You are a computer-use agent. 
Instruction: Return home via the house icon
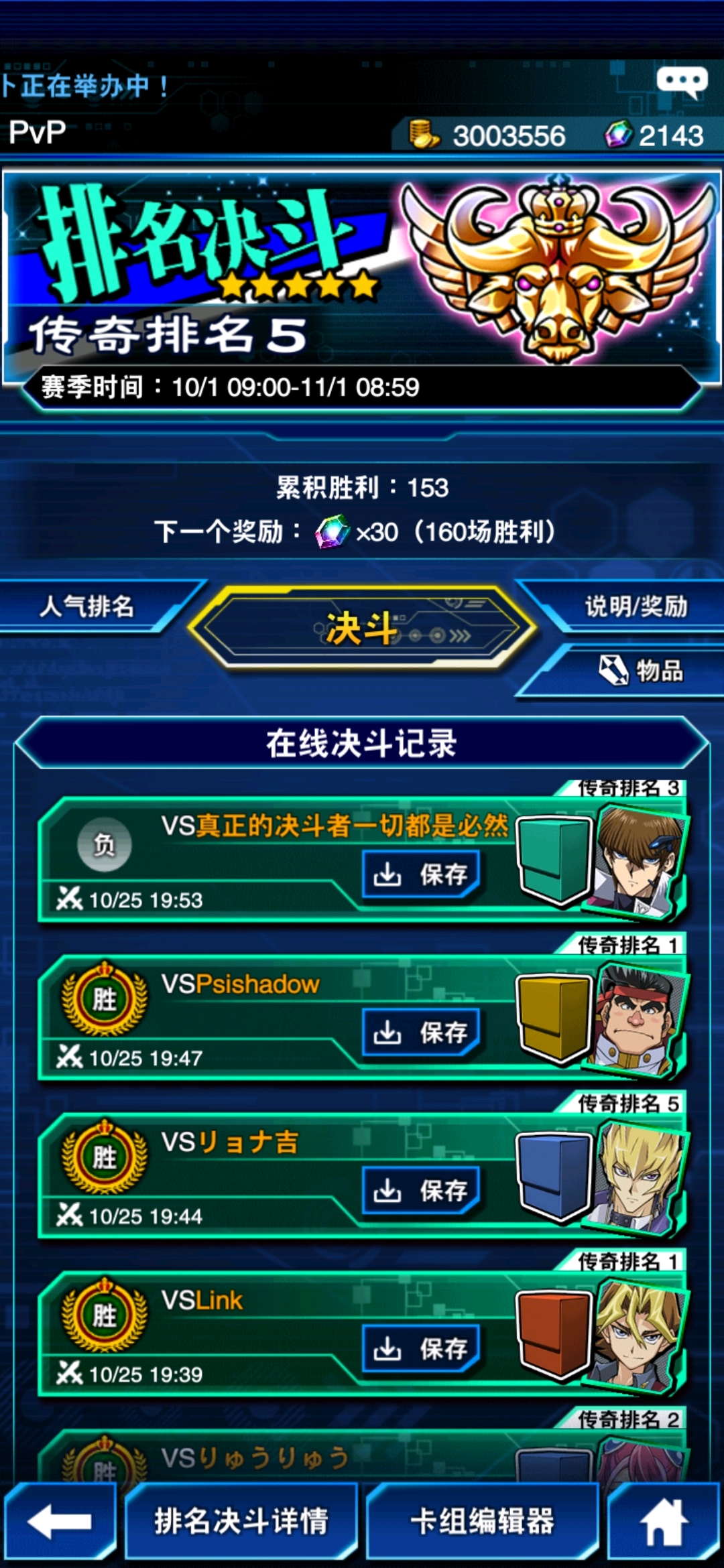[x=664, y=1521]
